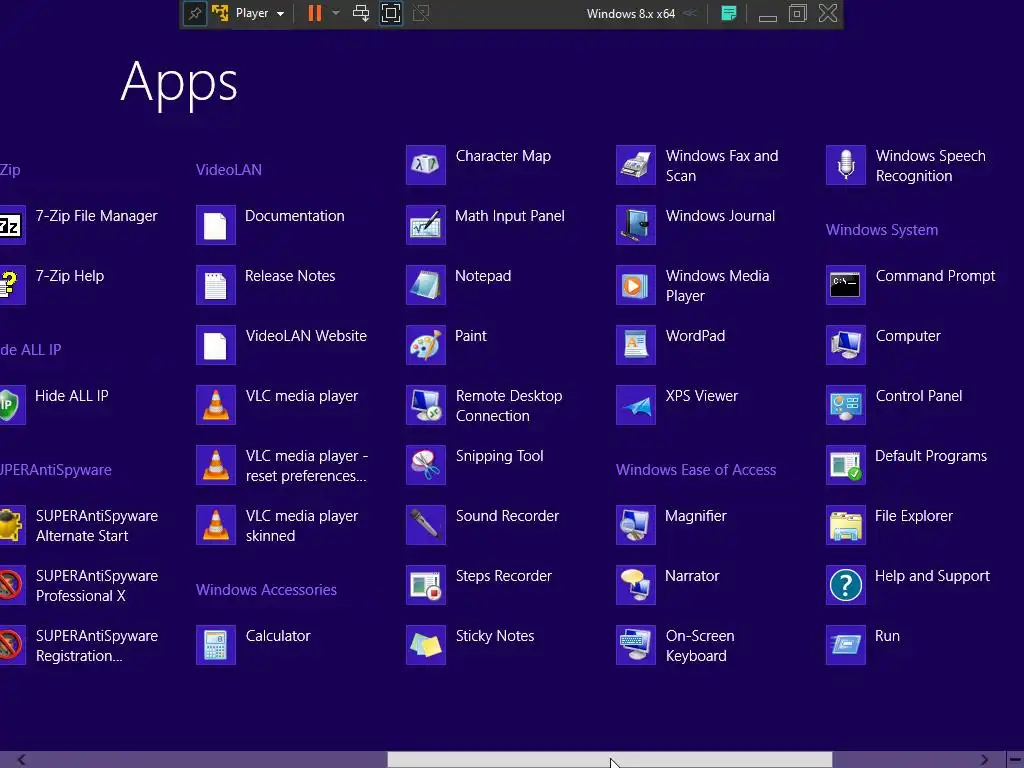
Task: Select the Windows Accessories group heading
Action: [x=266, y=590]
